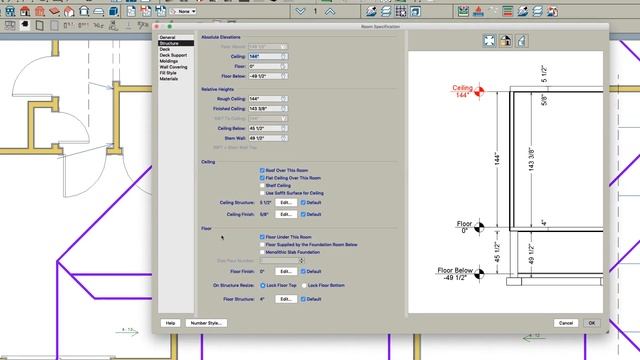This screenshot has height=360, width=640.
Task: Click the green terrain panel icon
Action: coord(463,11)
